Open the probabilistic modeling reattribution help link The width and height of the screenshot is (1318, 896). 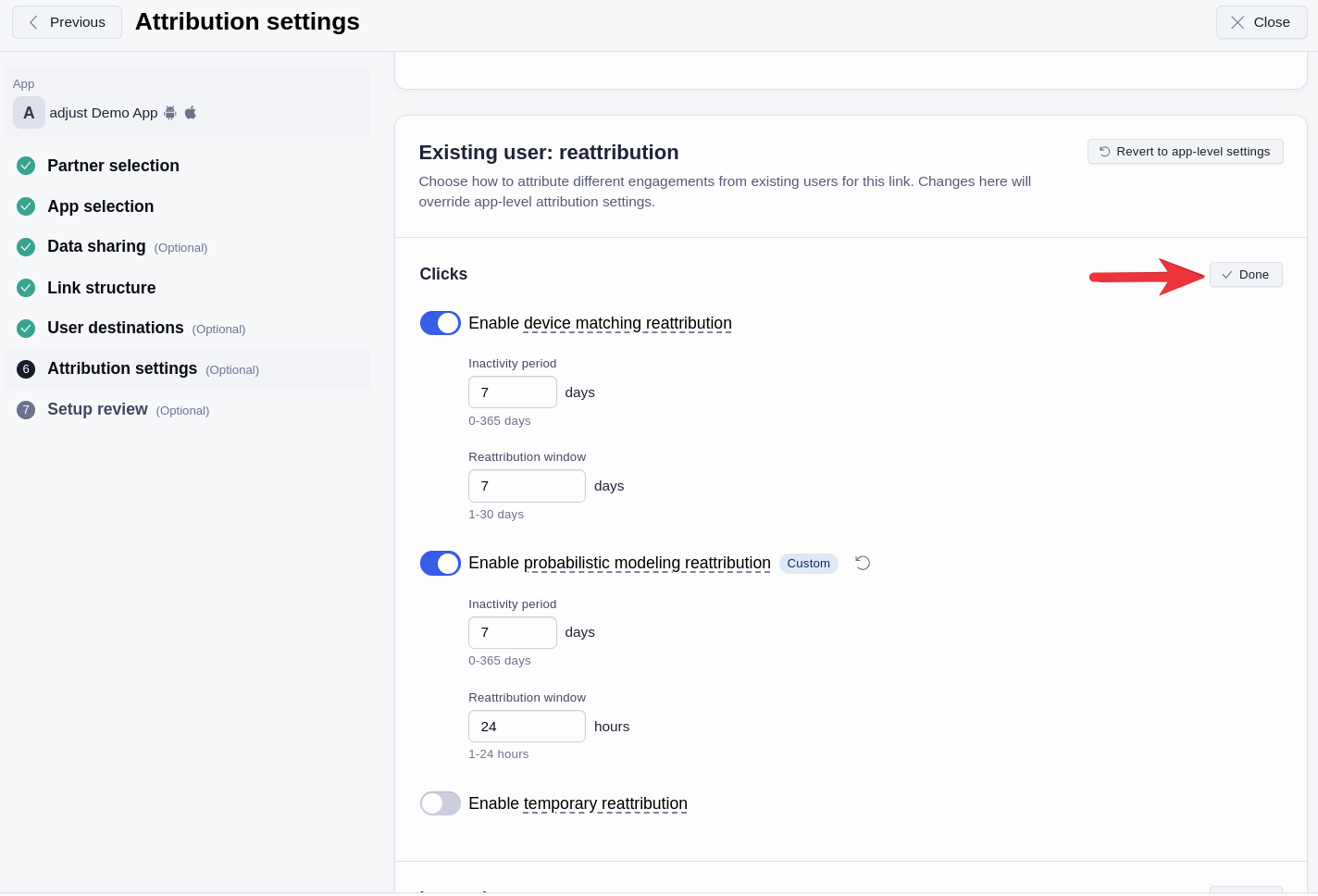pyautogui.click(x=647, y=563)
